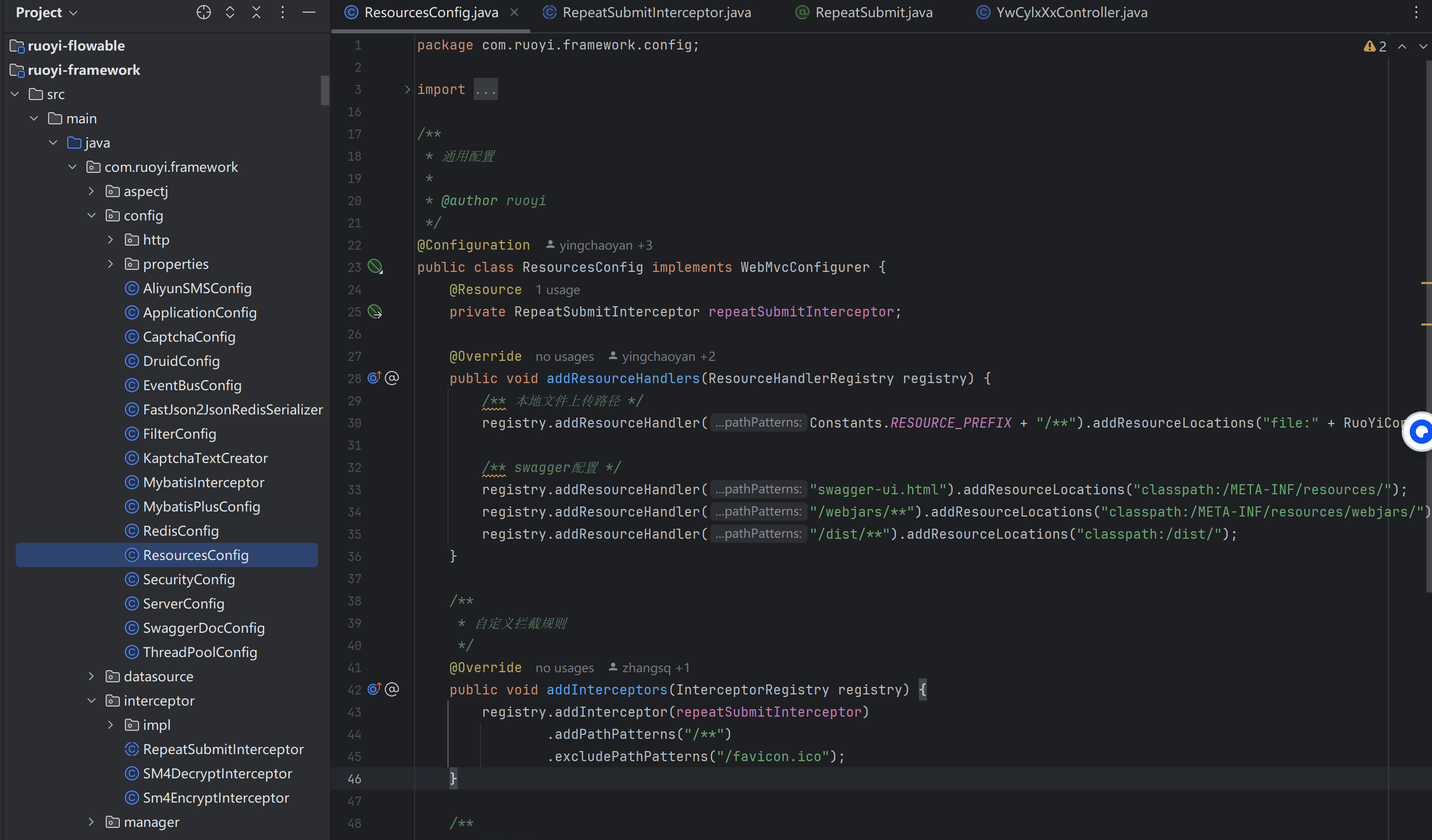Click the Spring bean gutter icon on line 23
The image size is (1432, 840).
coord(375,266)
